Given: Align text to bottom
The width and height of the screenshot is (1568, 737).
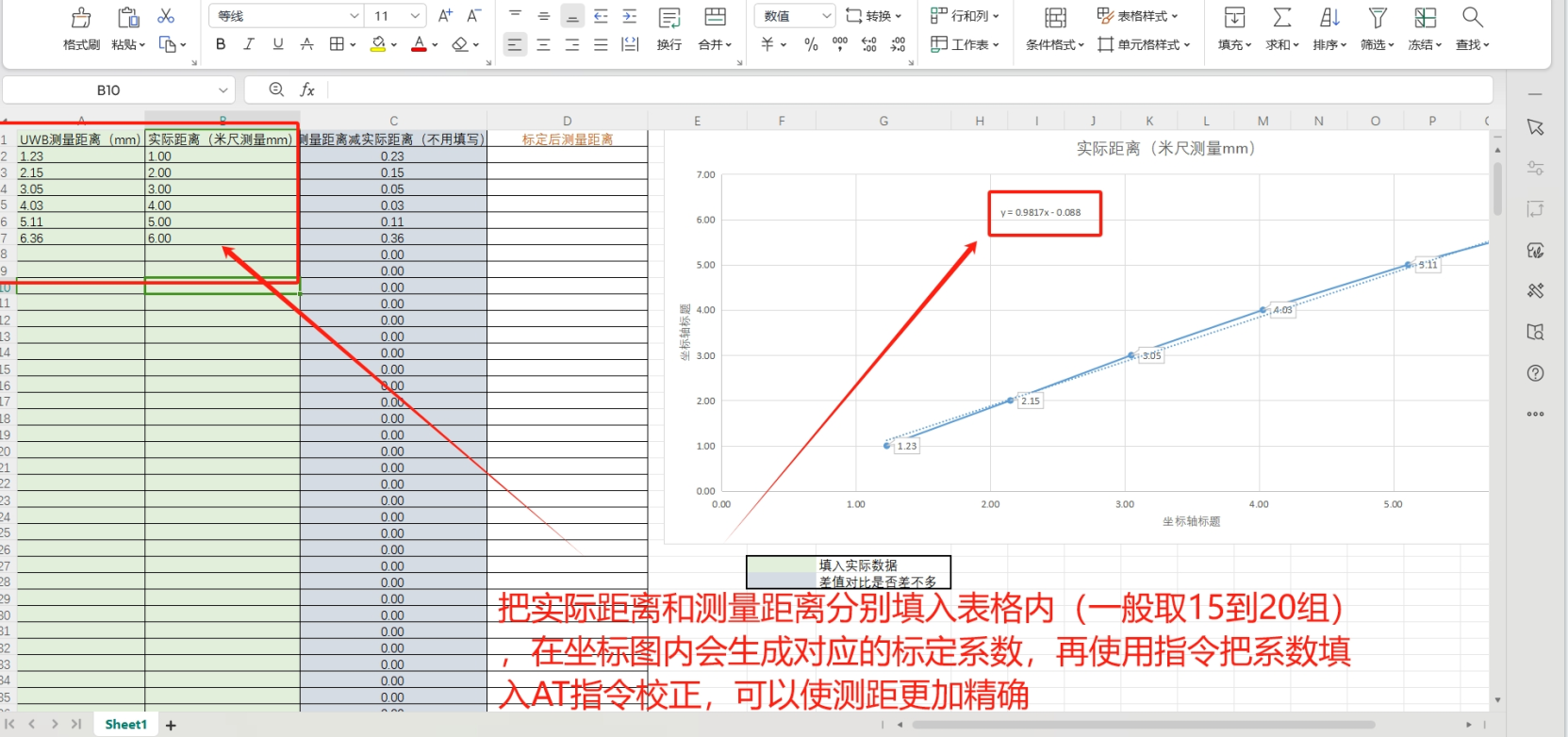Looking at the screenshot, I should click(x=572, y=16).
